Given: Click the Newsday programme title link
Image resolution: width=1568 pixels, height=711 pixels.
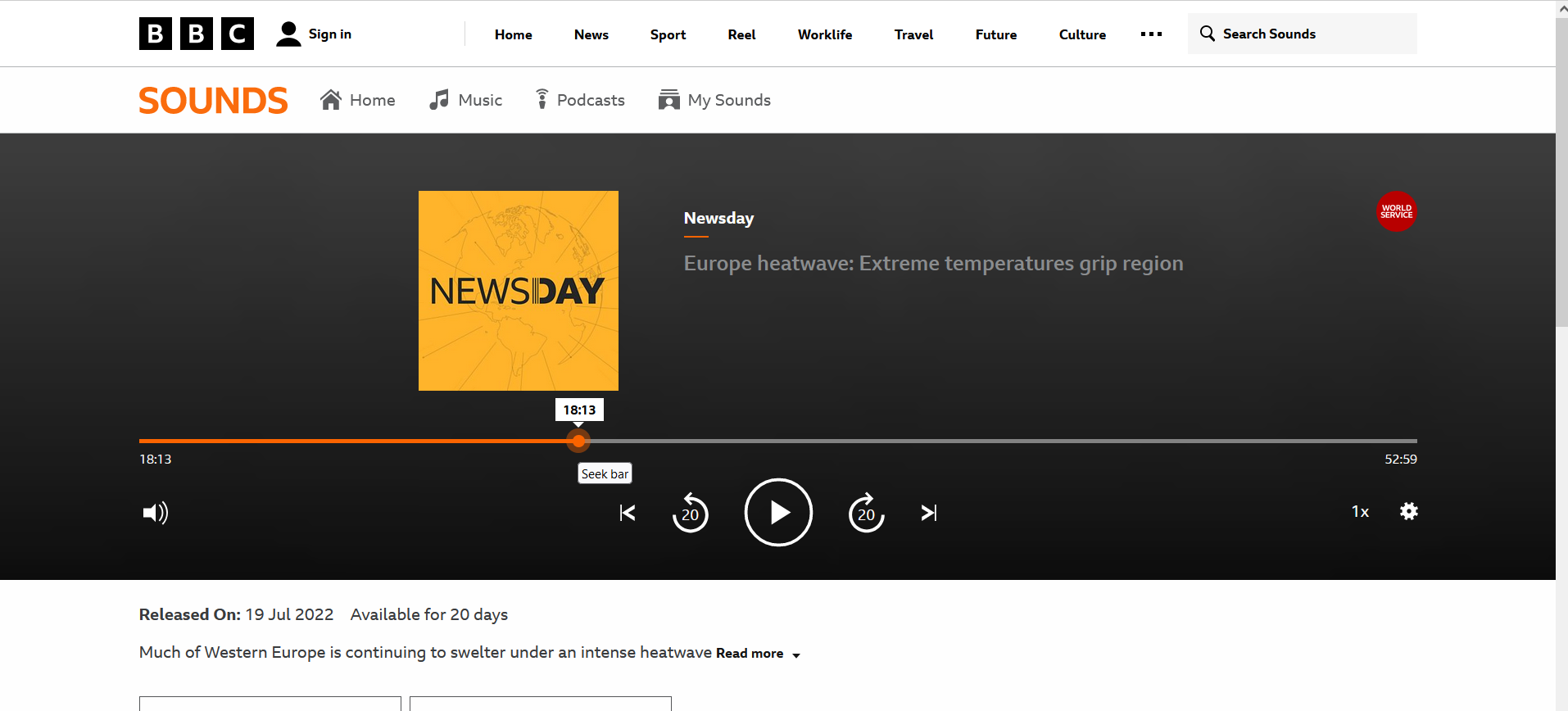Looking at the screenshot, I should coord(718,218).
